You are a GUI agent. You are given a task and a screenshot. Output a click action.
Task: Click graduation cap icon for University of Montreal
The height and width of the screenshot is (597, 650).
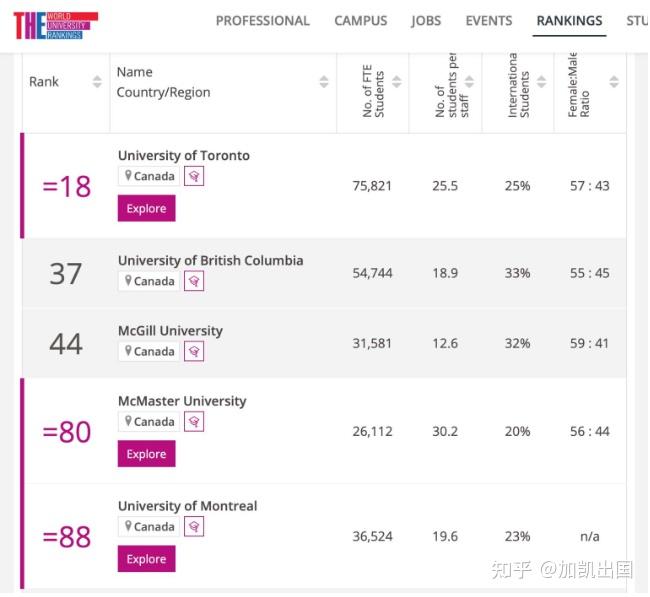(x=194, y=527)
